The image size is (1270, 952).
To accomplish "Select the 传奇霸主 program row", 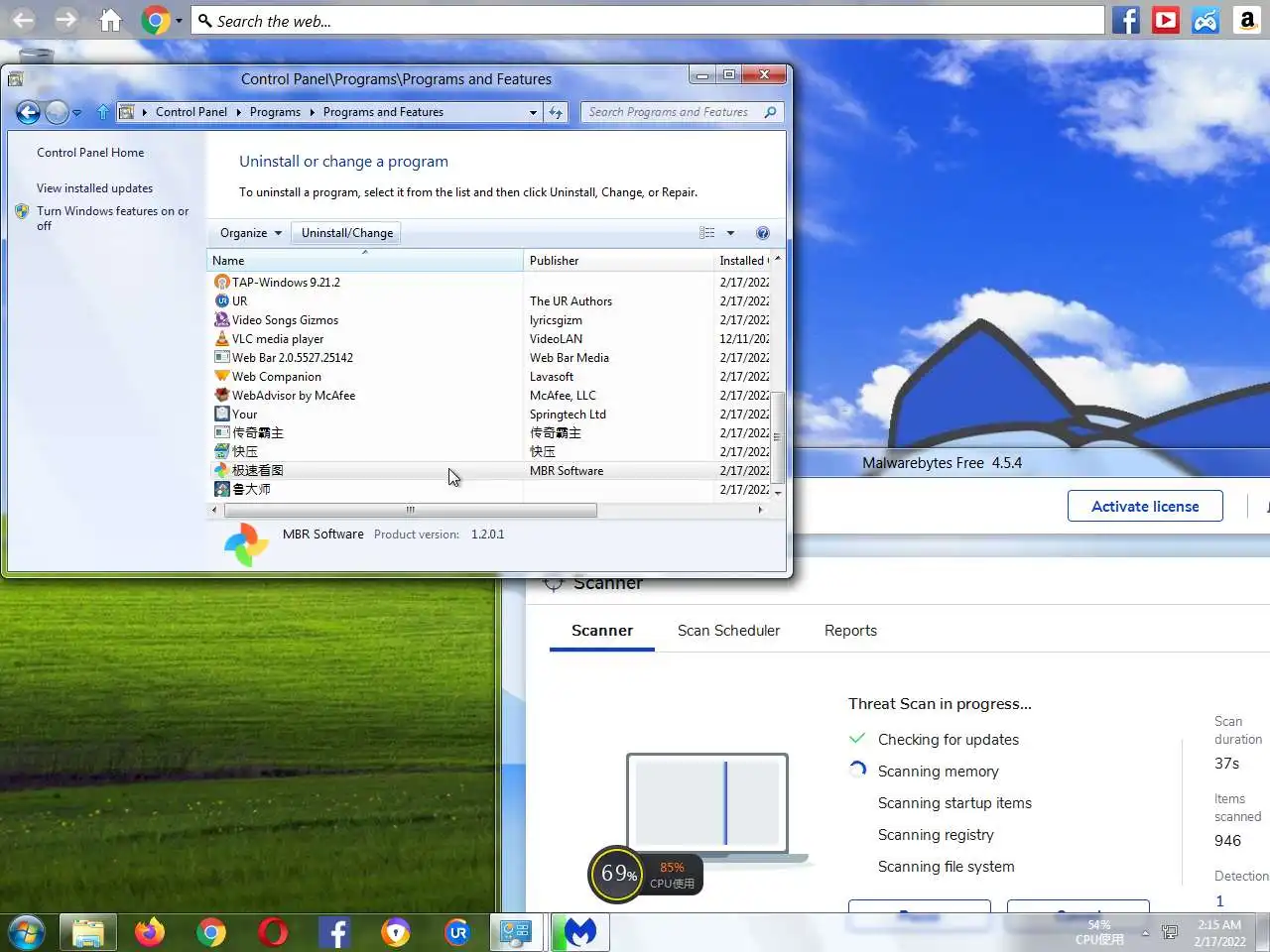I will 491,433.
